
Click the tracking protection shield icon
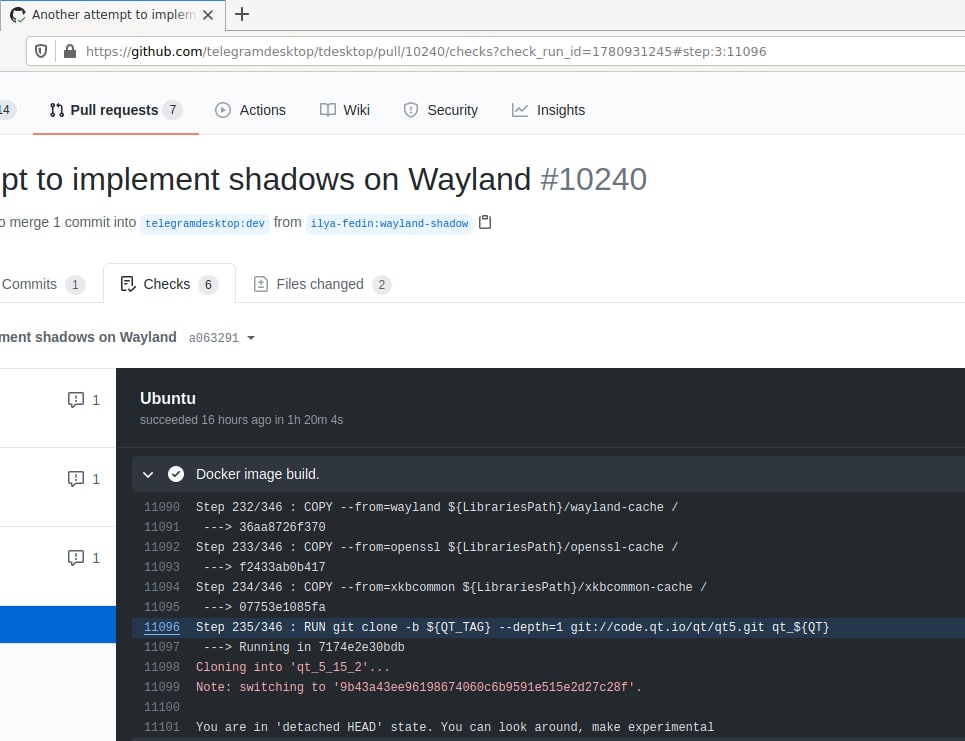[x=41, y=51]
